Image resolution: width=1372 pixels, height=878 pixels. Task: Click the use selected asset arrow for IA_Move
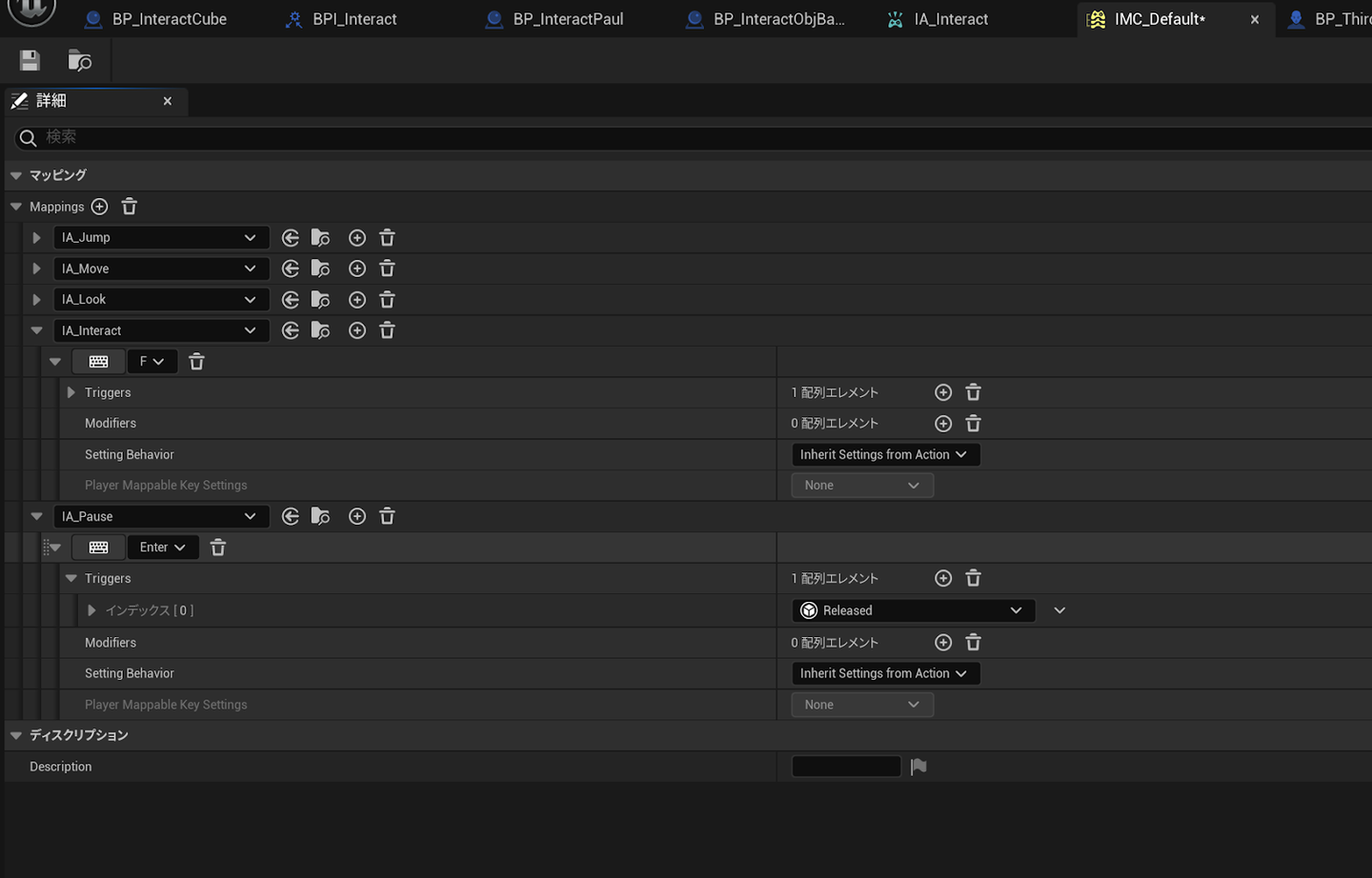[291, 269]
